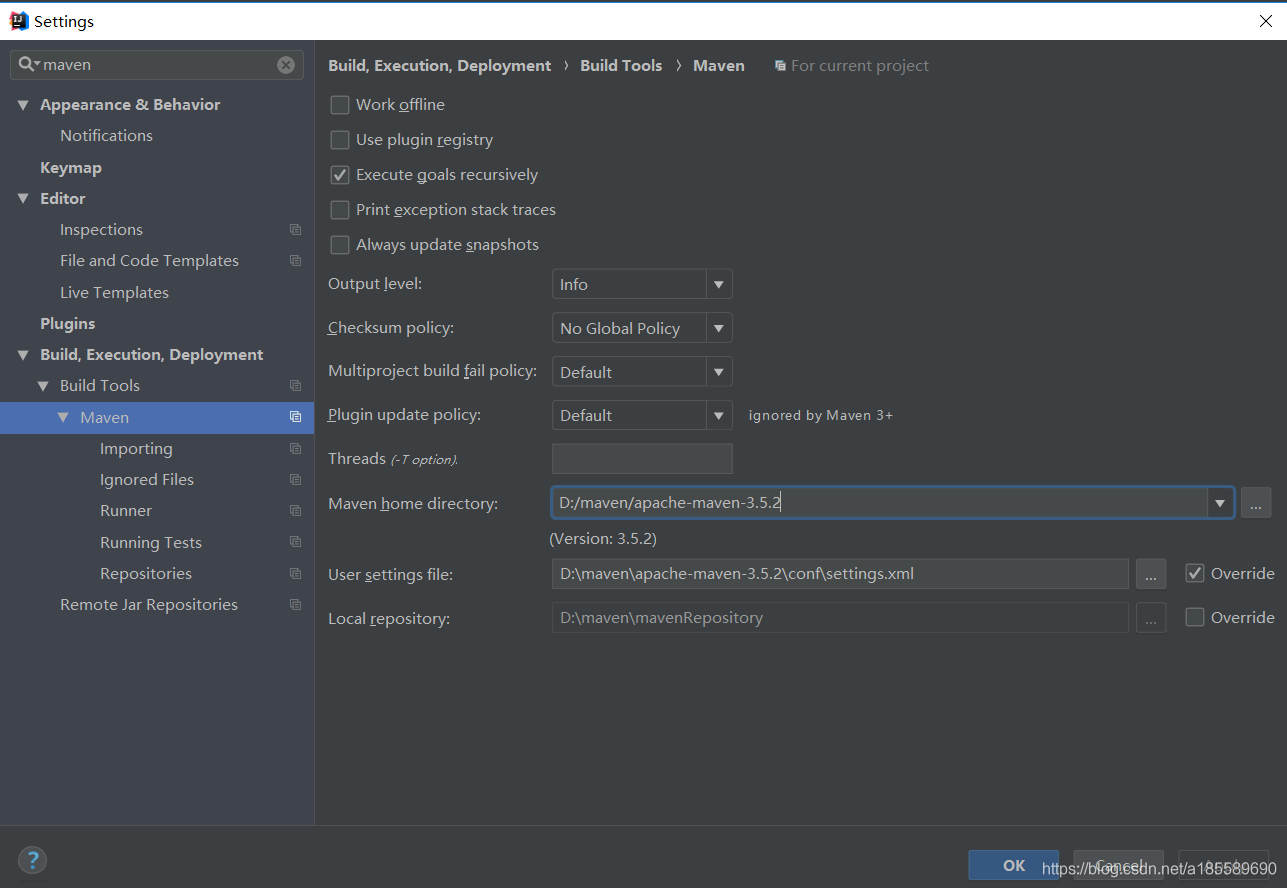Select Notifications in the settings tree
This screenshot has width=1287, height=888.
[x=106, y=136]
